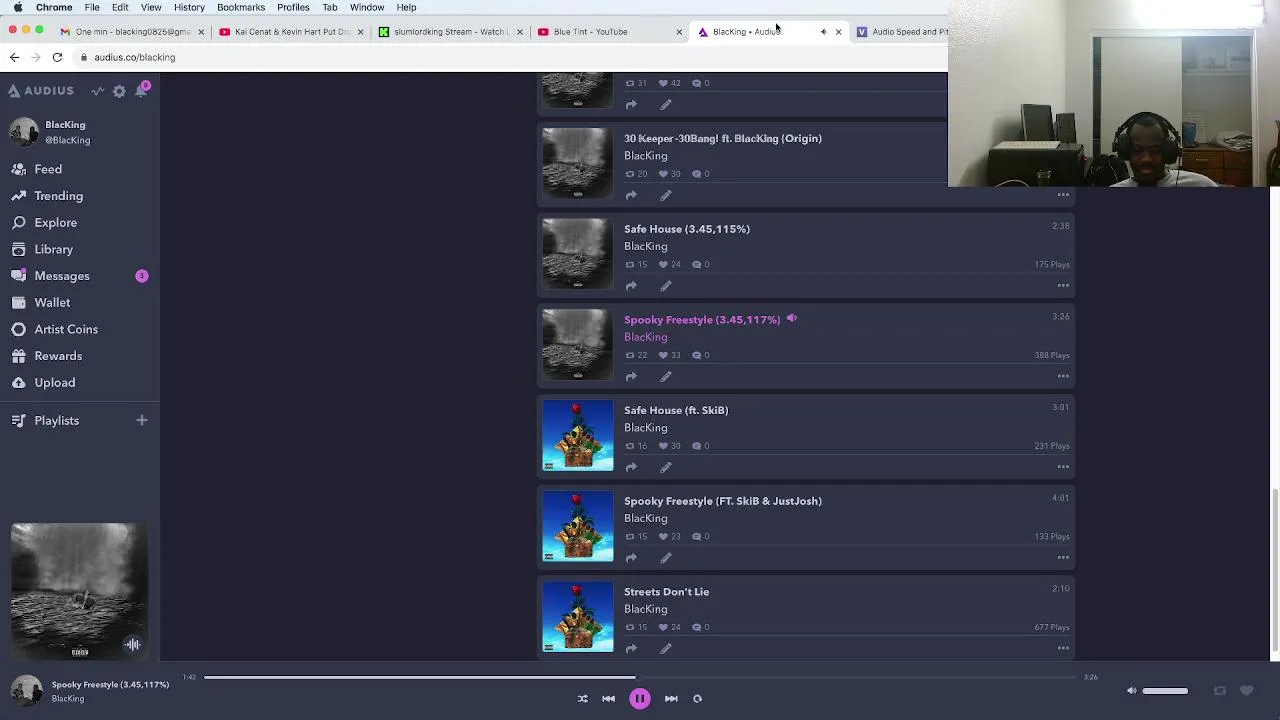The width and height of the screenshot is (1280, 720).
Task: Toggle shuffle in the player controls
Action: [x=583, y=699]
